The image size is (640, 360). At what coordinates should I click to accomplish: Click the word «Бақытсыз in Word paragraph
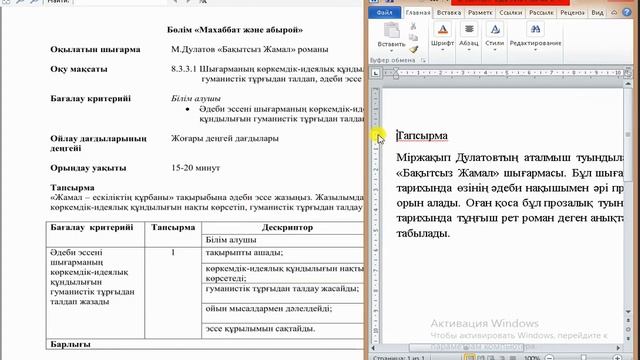tap(424, 173)
